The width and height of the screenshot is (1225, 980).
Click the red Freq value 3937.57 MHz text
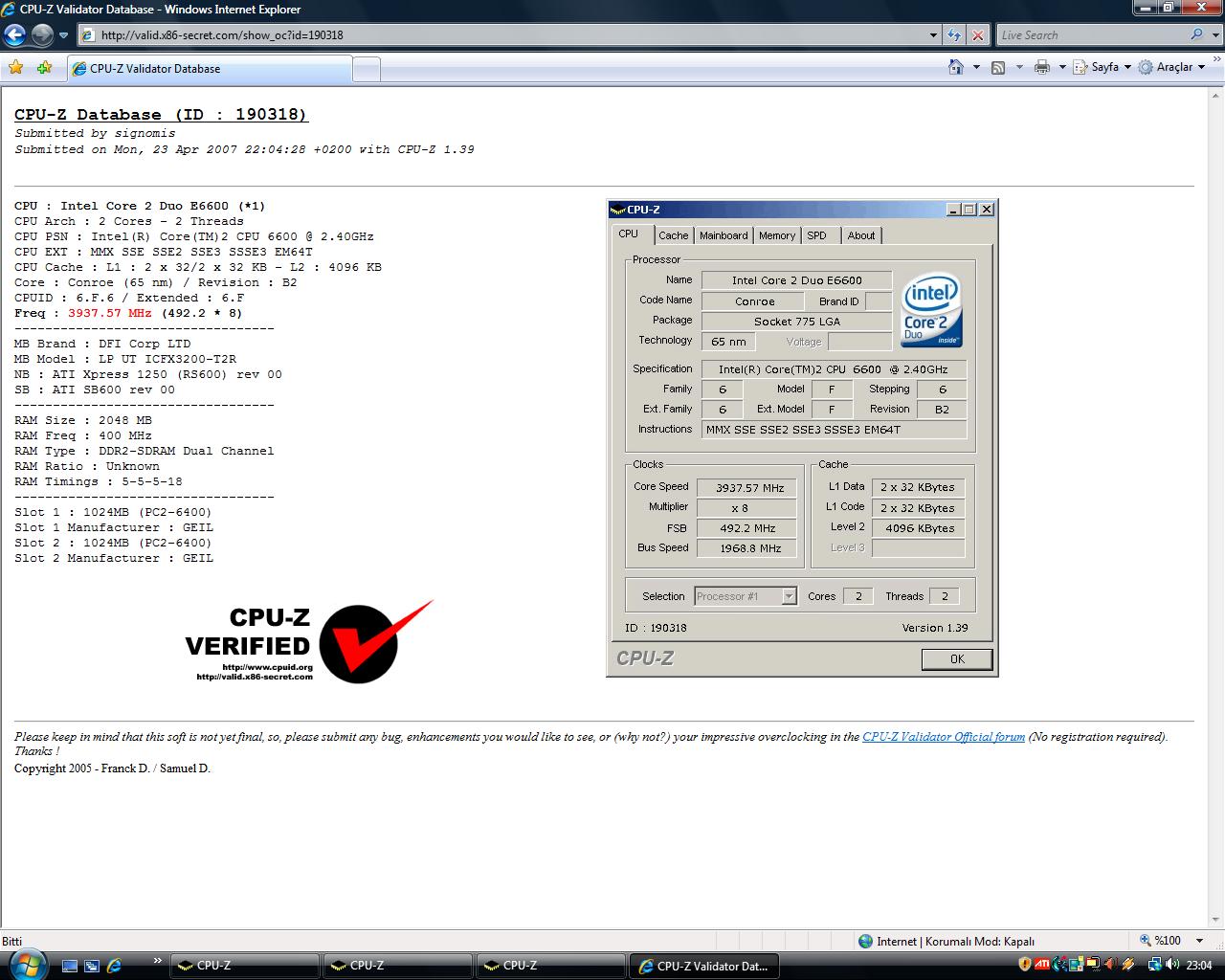pos(110,313)
